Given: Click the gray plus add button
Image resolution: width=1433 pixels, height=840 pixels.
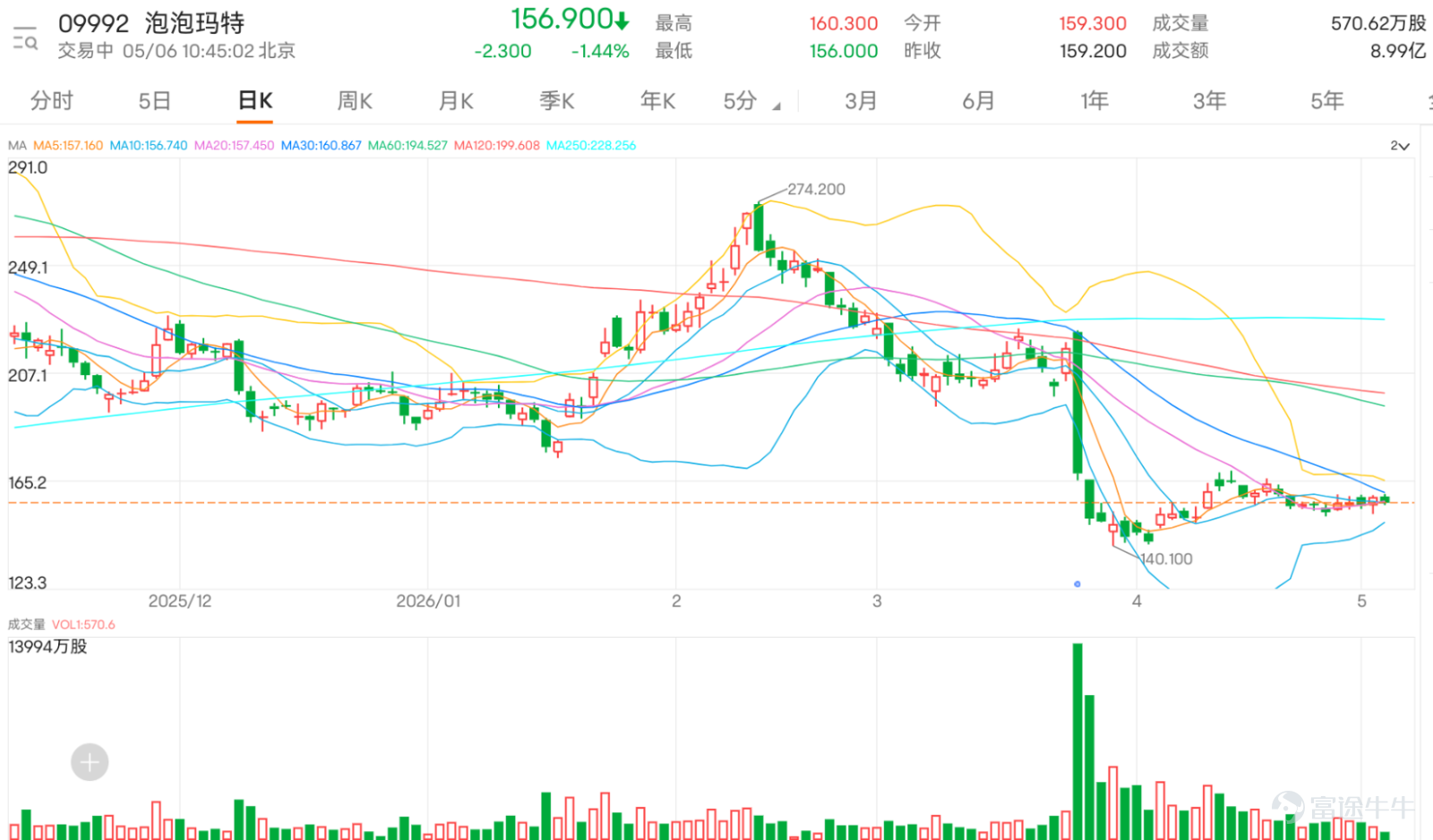Looking at the screenshot, I should tap(90, 762).
